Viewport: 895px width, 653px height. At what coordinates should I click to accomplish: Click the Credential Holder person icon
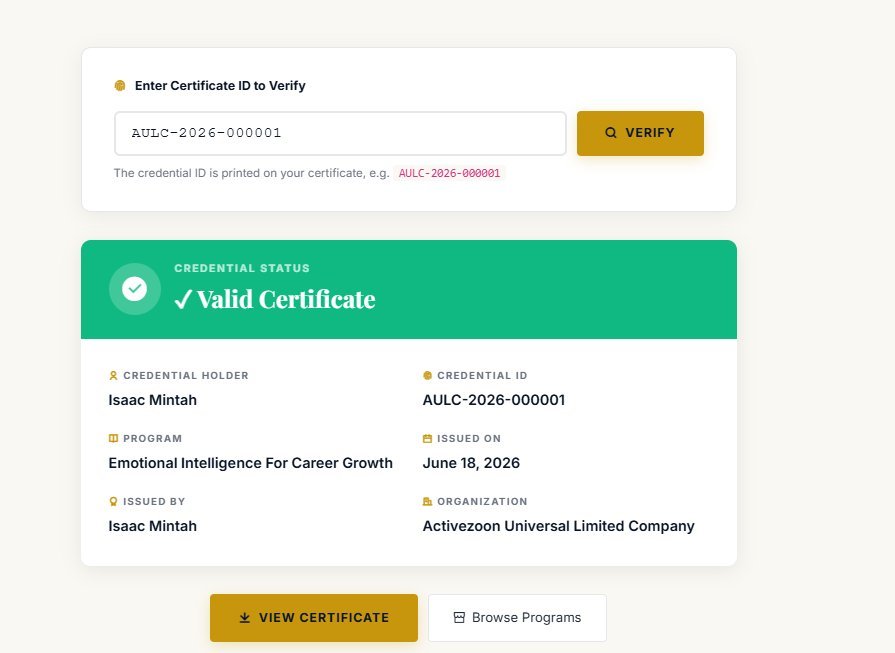(x=113, y=376)
